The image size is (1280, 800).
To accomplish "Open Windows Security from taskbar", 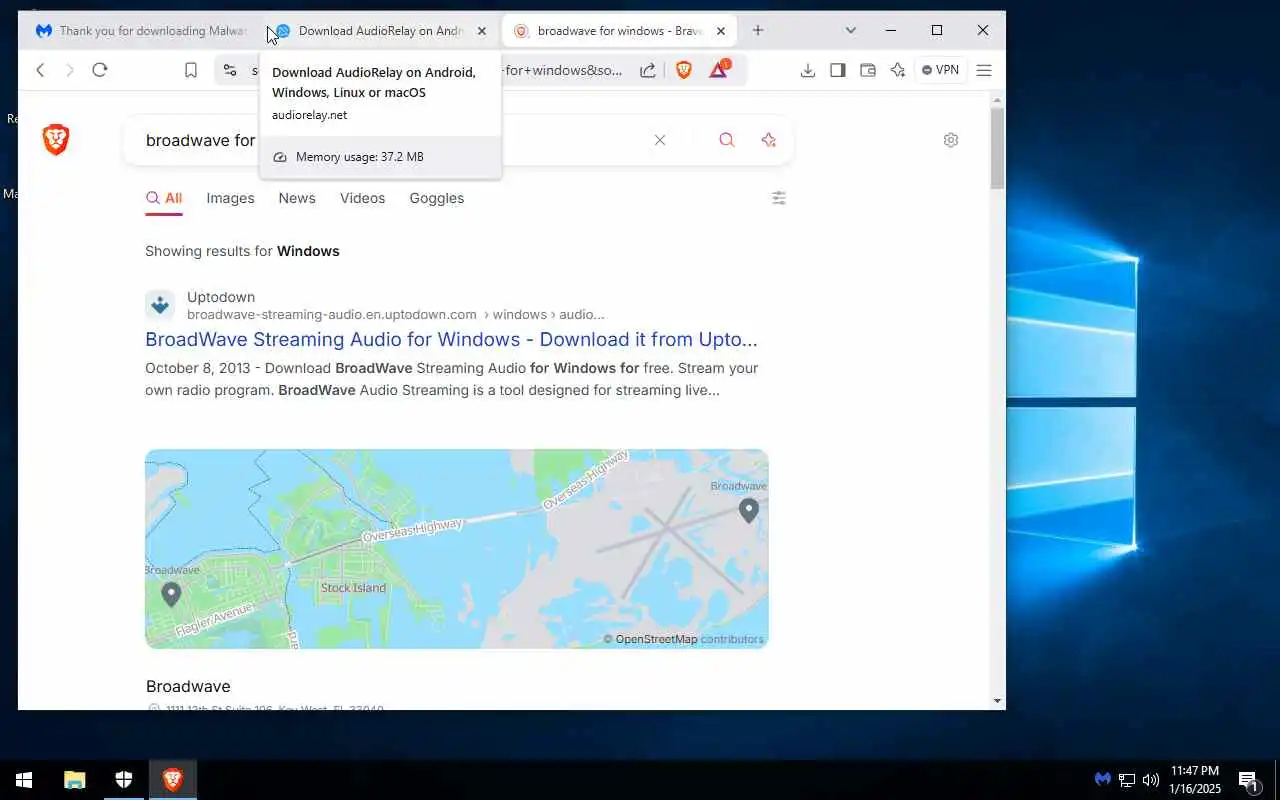I will click(x=124, y=780).
